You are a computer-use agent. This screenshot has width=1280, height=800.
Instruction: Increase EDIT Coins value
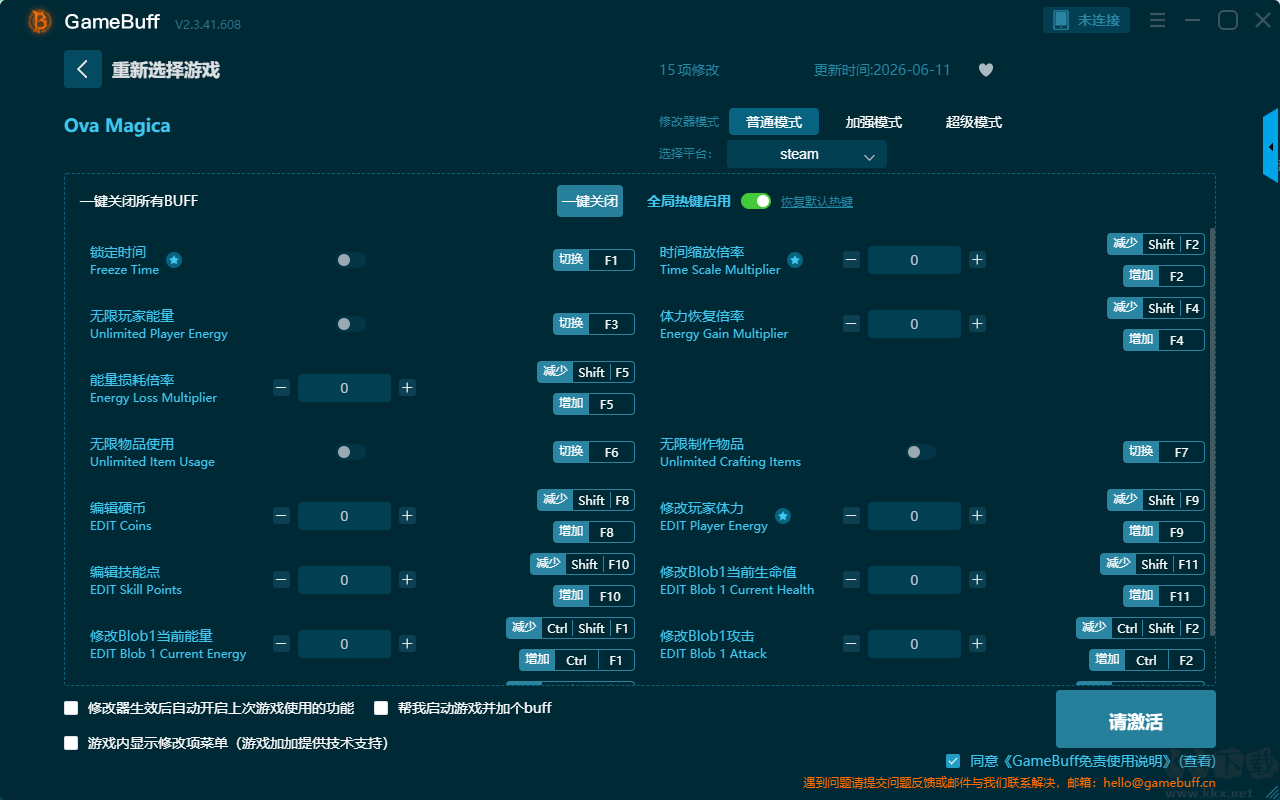pyautogui.click(x=407, y=516)
